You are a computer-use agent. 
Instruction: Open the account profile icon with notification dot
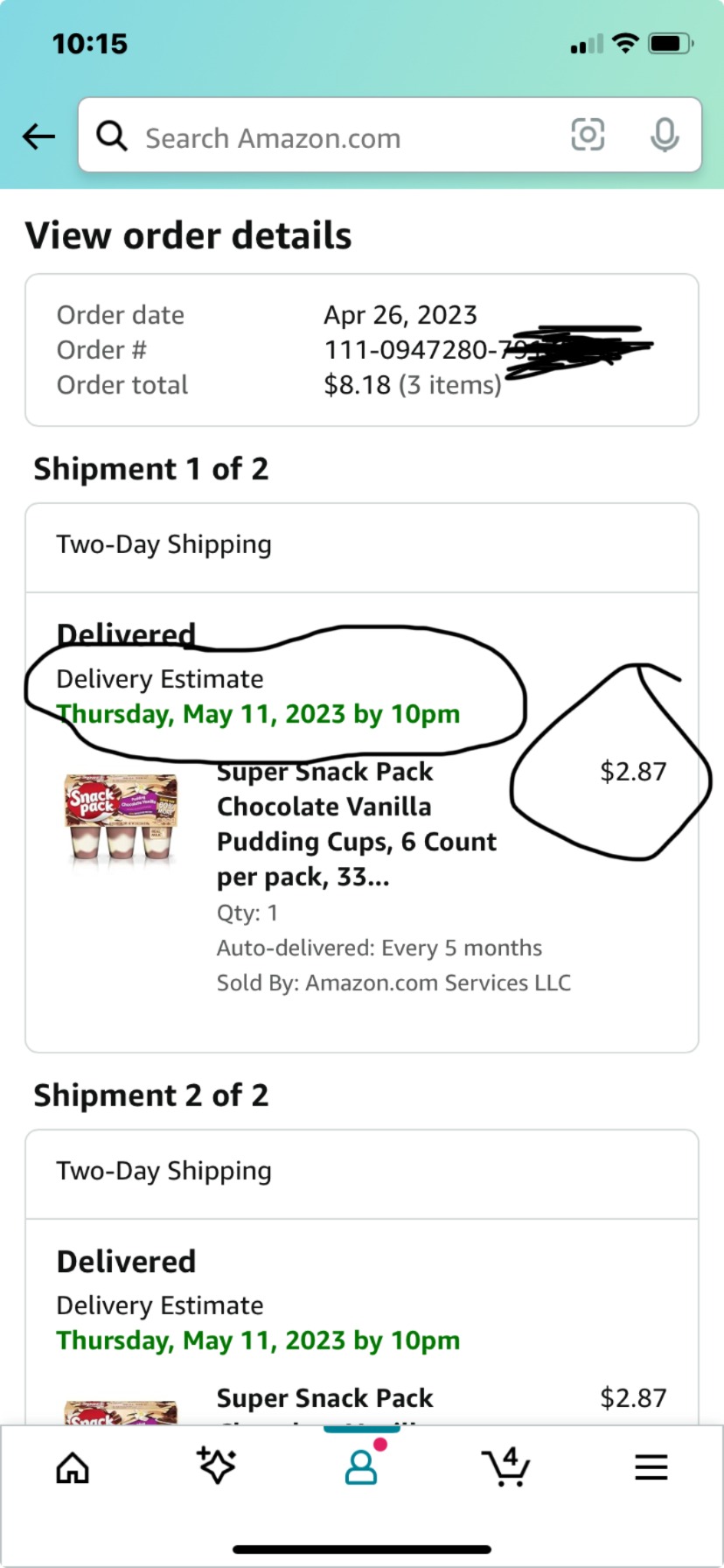click(361, 1467)
